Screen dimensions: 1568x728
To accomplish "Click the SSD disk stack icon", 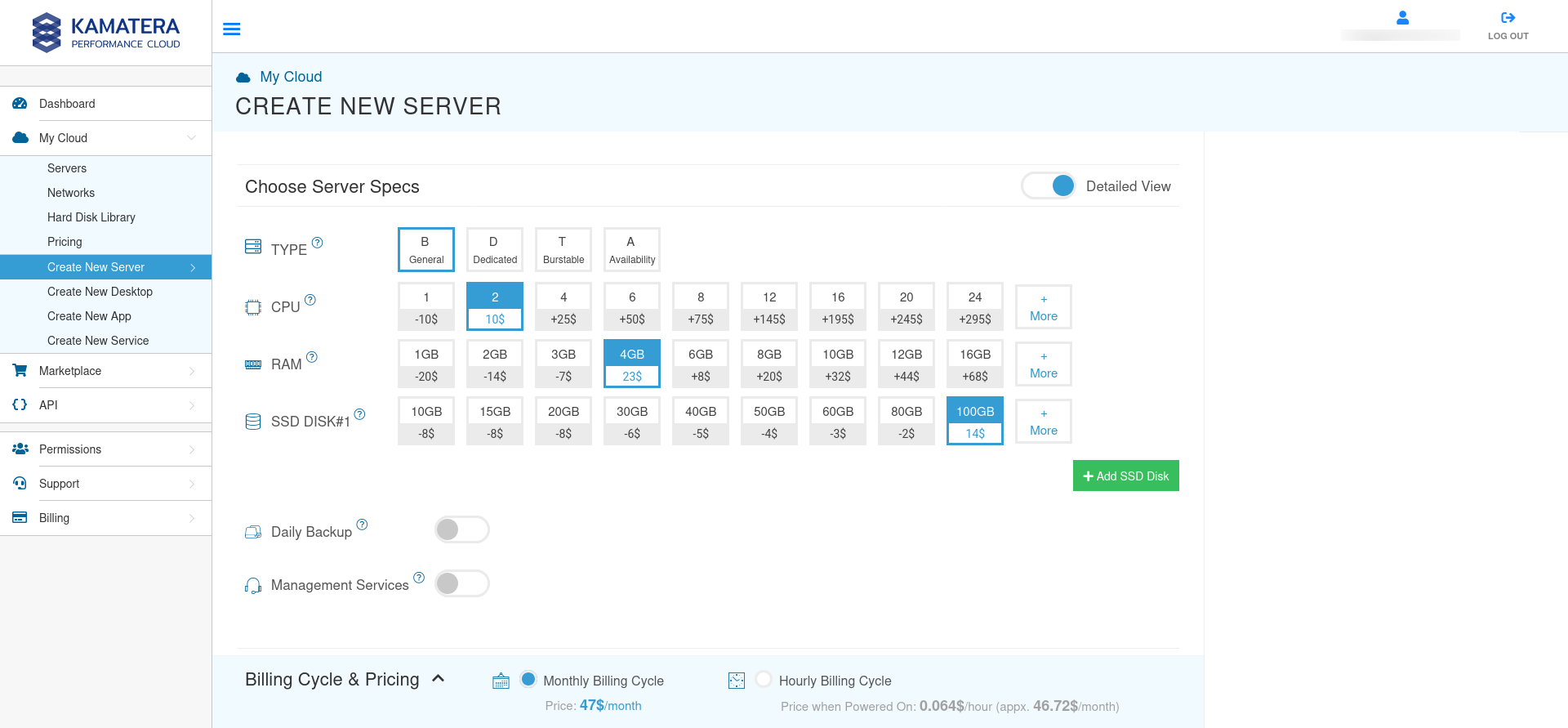I will 253,422.
